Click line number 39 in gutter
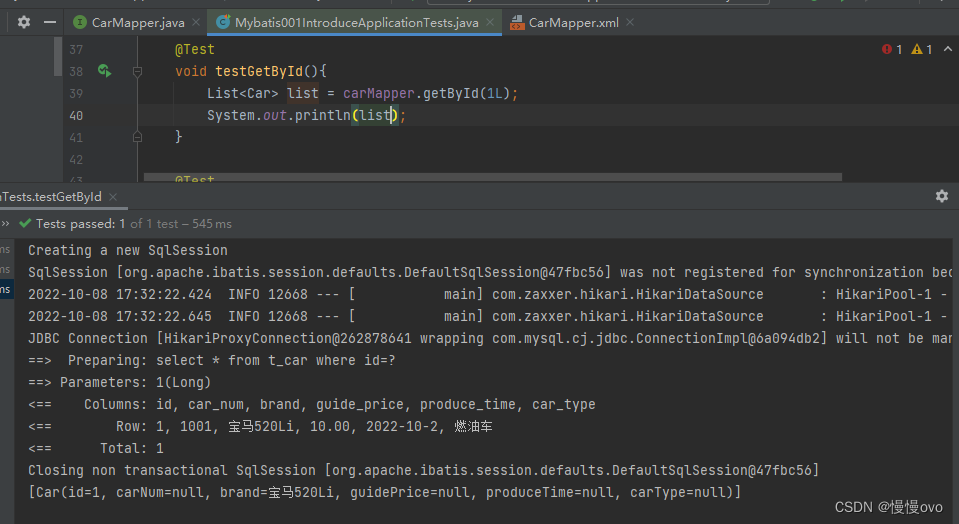 click(x=76, y=94)
